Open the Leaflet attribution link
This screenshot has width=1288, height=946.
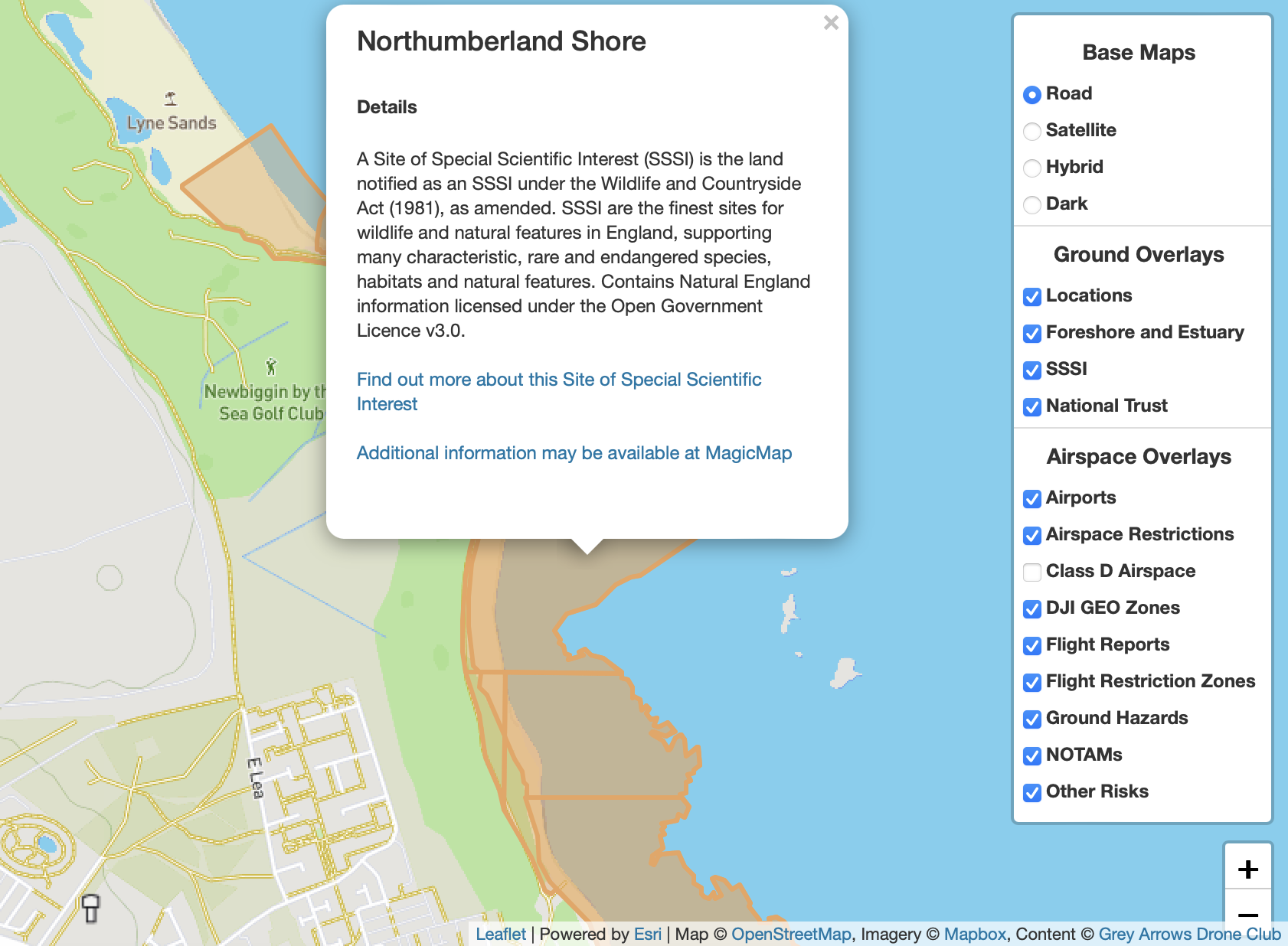click(500, 934)
